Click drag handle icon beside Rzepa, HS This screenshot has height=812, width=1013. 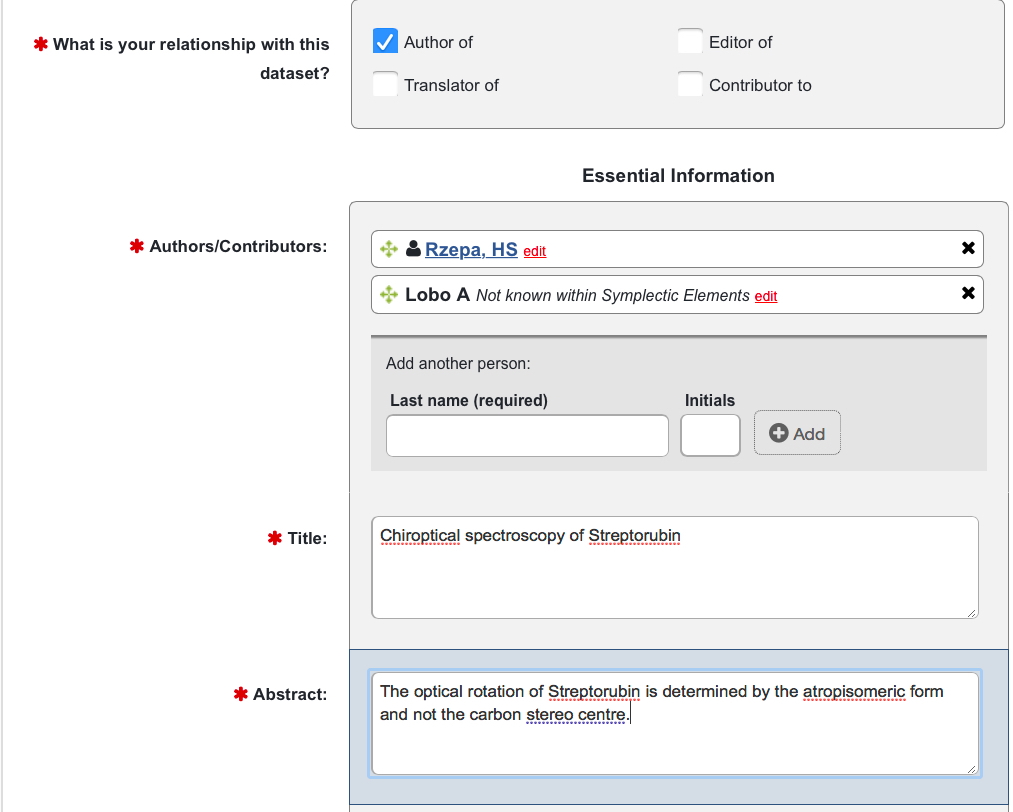(x=389, y=249)
